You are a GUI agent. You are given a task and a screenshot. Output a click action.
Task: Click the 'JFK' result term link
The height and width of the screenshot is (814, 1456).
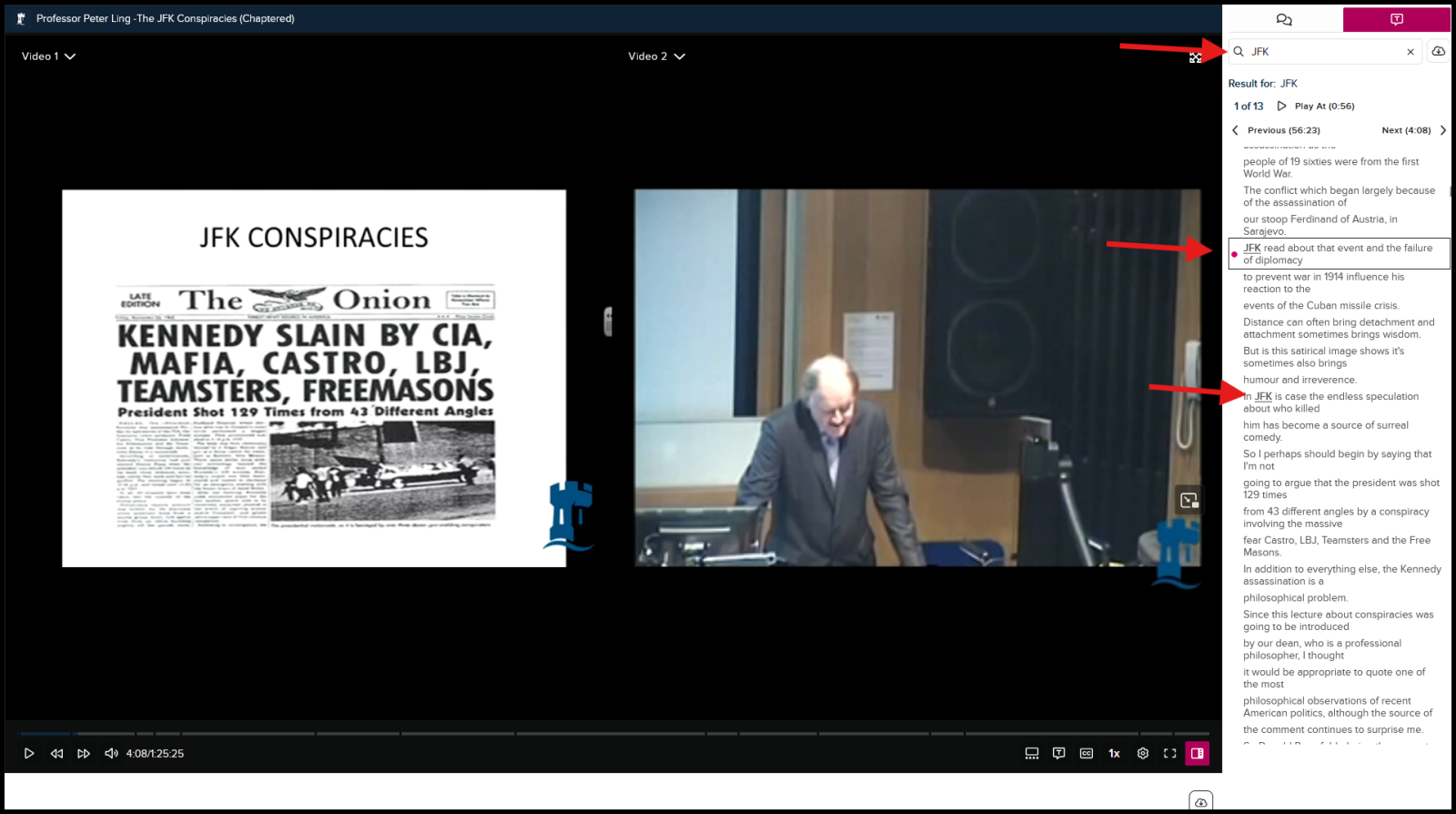(x=1289, y=84)
